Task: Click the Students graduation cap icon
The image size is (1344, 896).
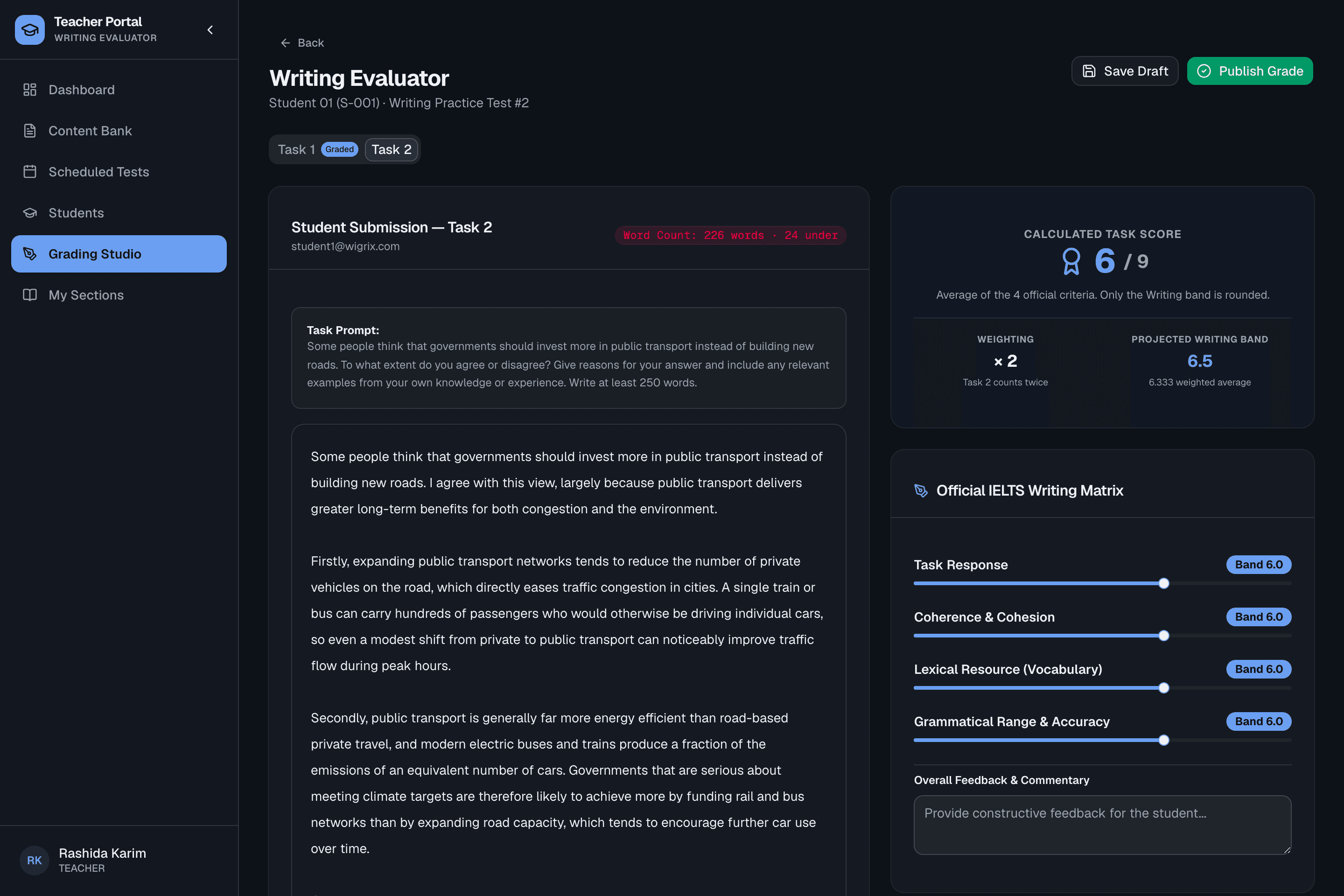Action: click(30, 213)
